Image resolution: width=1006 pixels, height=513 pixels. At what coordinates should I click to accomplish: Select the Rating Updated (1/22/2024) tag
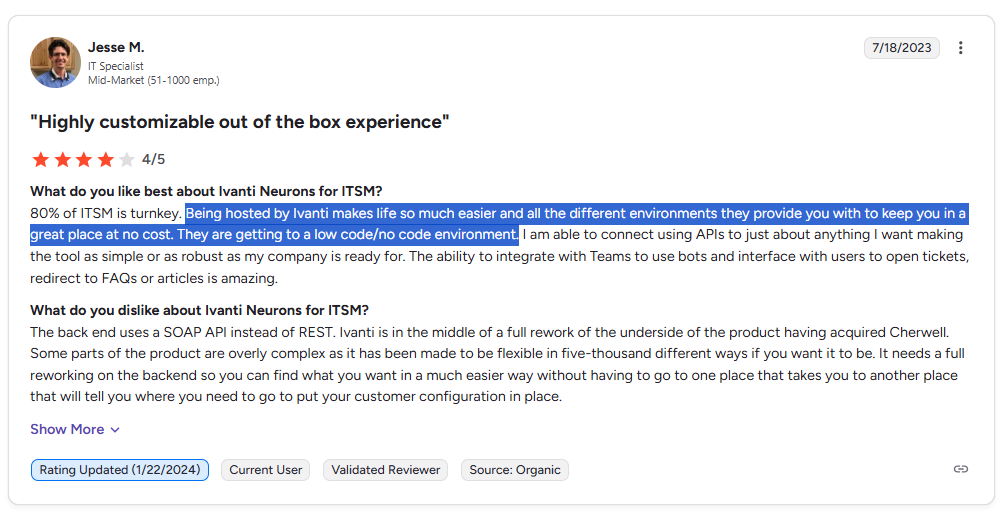click(120, 469)
